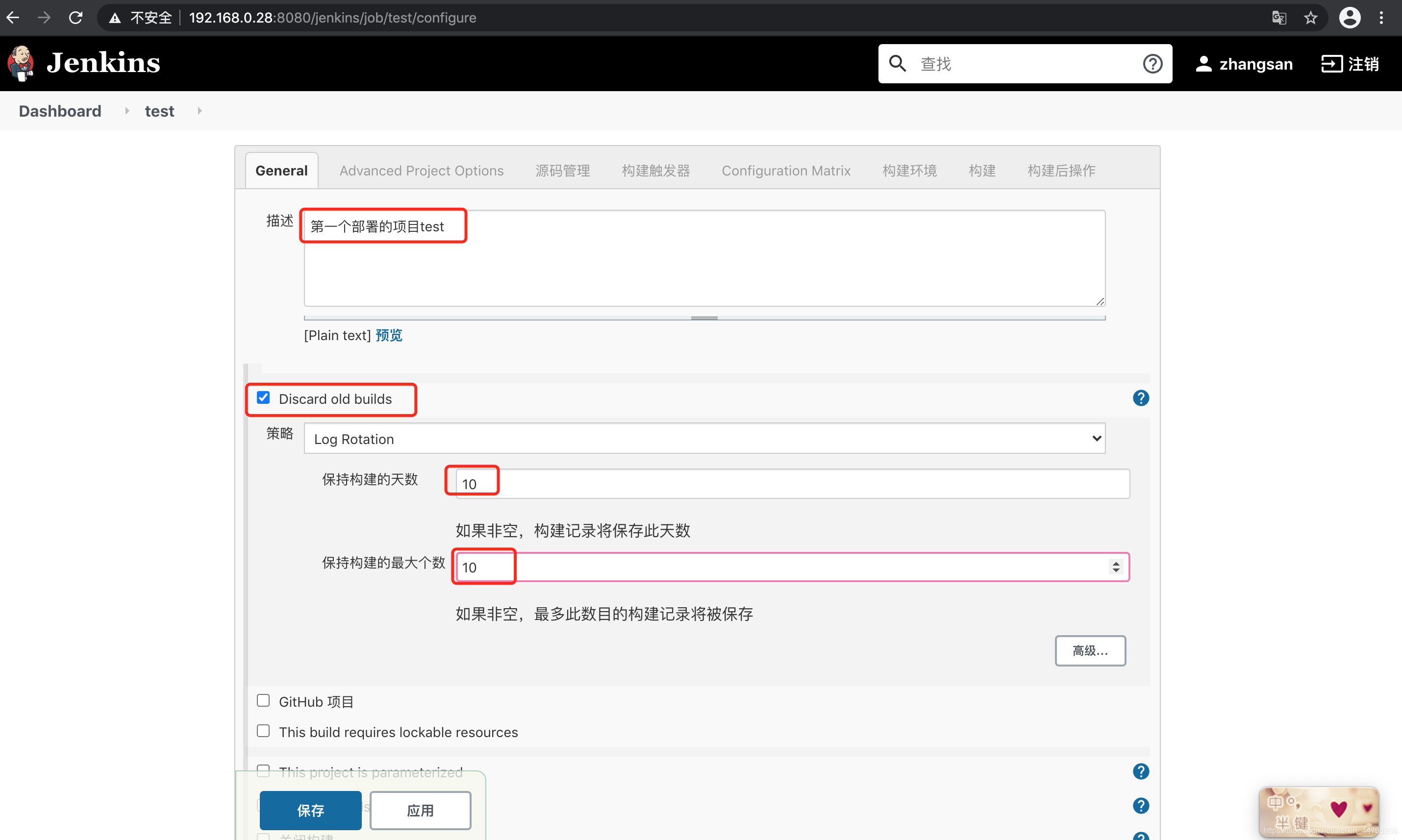Reload the page with the refresh icon
This screenshot has width=1402, height=840.
(75, 18)
